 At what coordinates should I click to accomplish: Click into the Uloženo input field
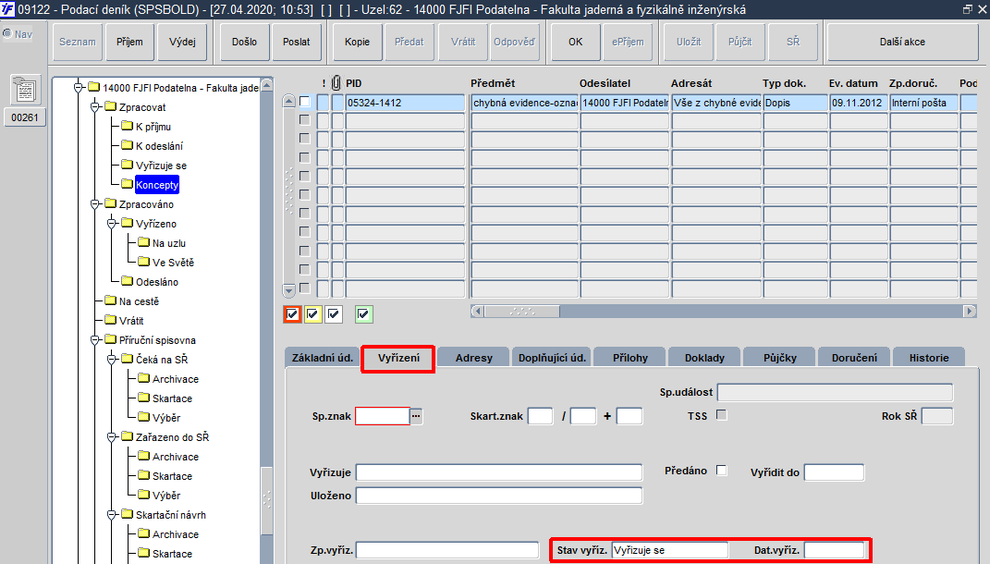(x=499, y=495)
